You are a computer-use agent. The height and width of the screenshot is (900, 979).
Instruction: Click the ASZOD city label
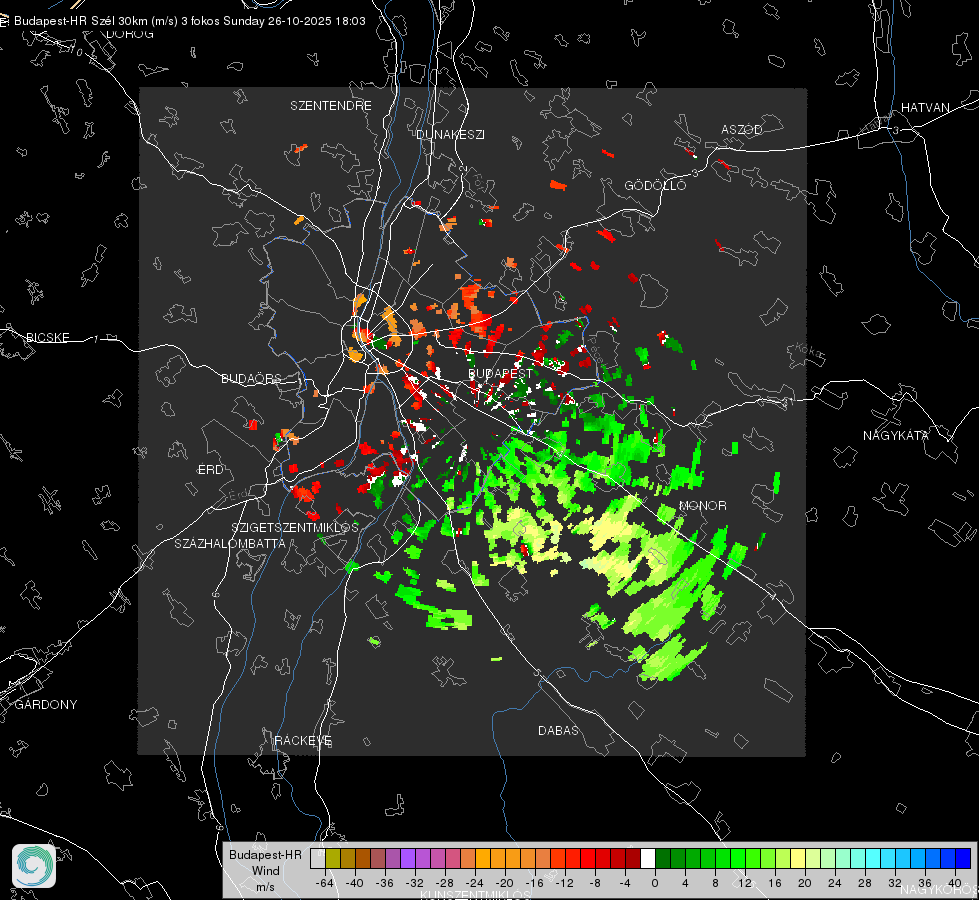(x=742, y=129)
